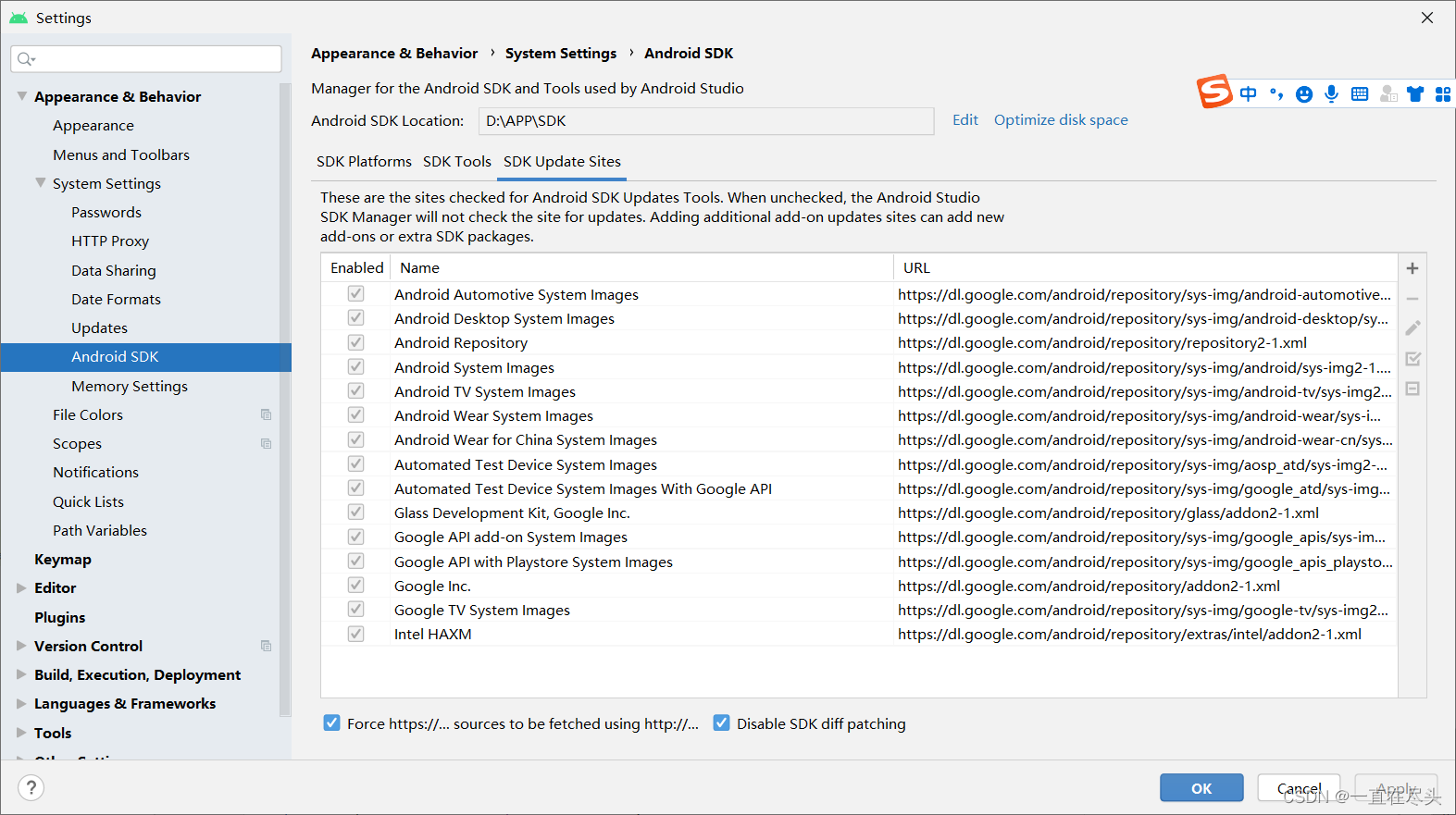Viewport: 1456px width, 815px height.
Task: Expand Build, Execution, Deployment node
Action: [x=21, y=674]
